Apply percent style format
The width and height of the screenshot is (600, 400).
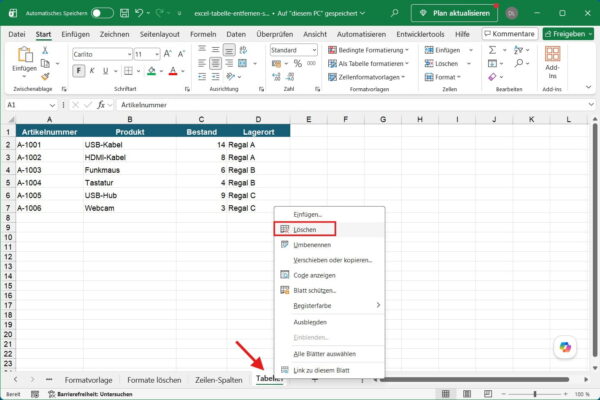(297, 64)
